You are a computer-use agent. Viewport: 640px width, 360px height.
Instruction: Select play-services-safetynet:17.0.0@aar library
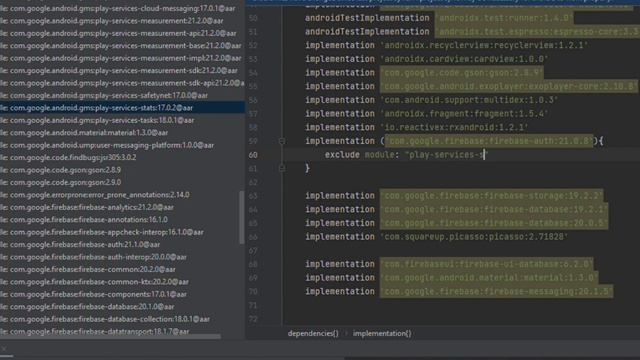[122, 96]
